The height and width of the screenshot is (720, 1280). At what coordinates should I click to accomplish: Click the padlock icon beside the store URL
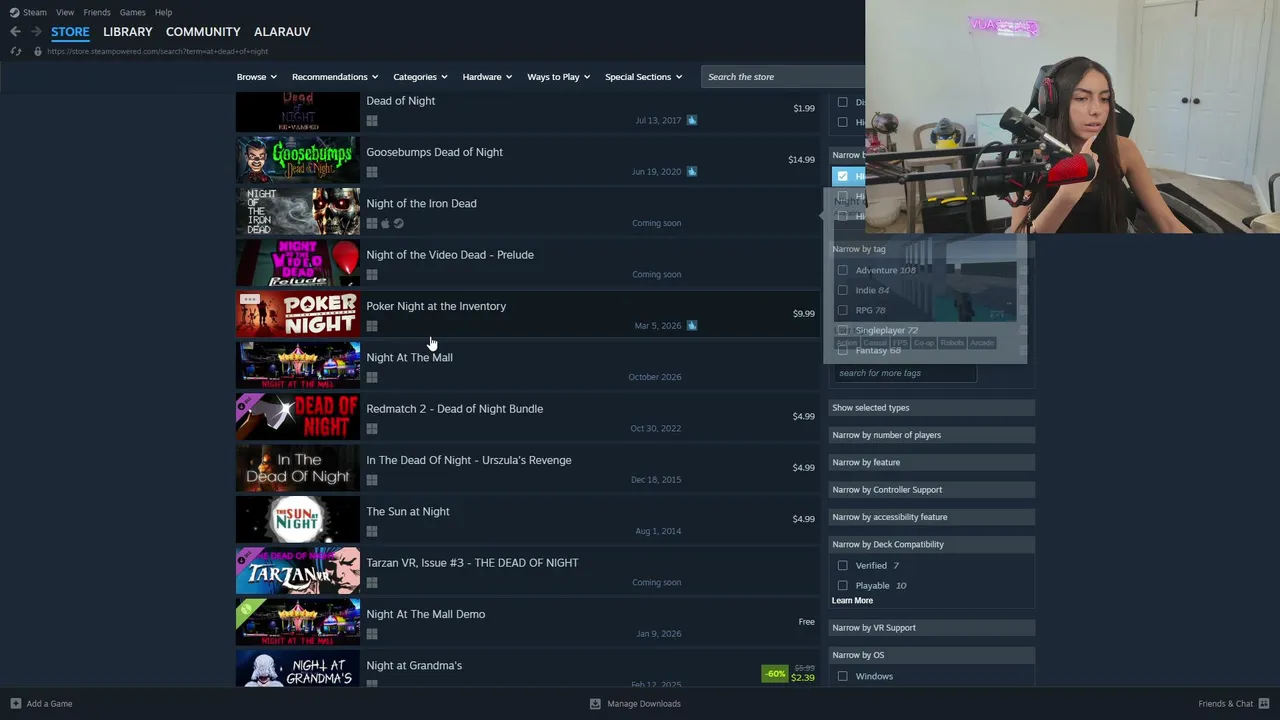pyautogui.click(x=38, y=51)
